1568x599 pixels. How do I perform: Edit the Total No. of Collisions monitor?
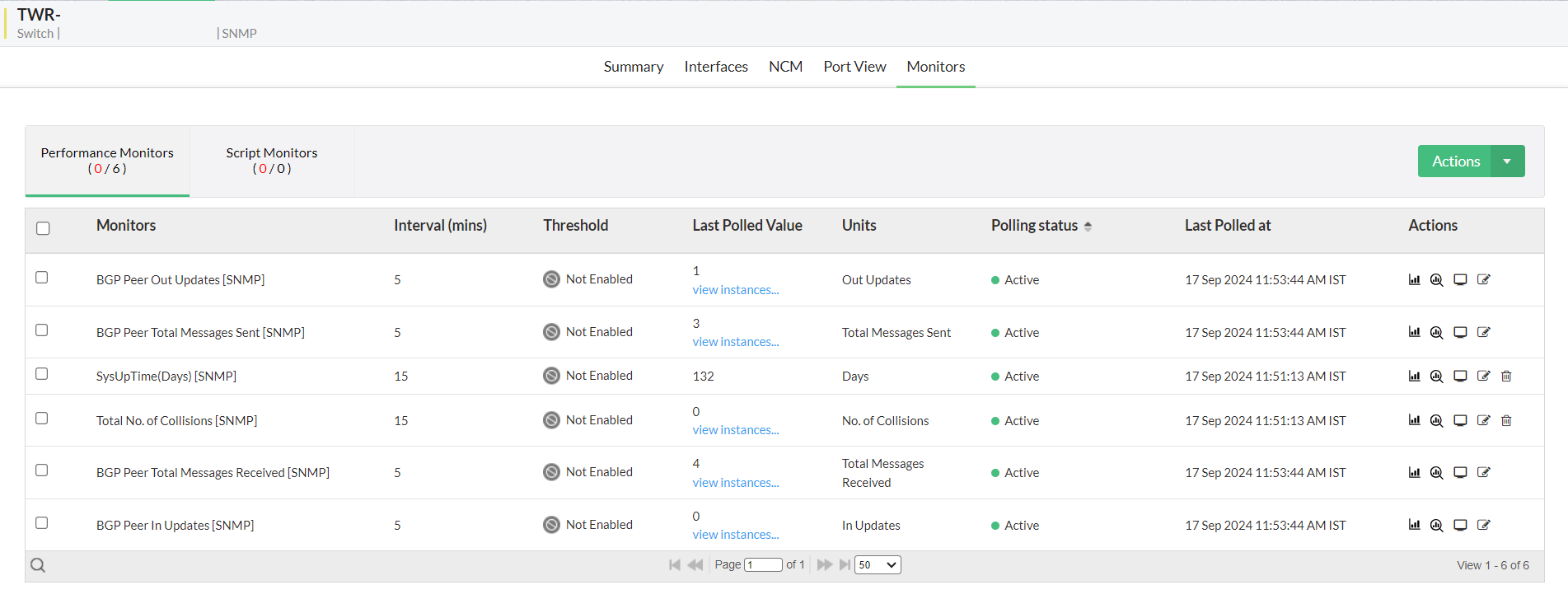pos(1483,421)
